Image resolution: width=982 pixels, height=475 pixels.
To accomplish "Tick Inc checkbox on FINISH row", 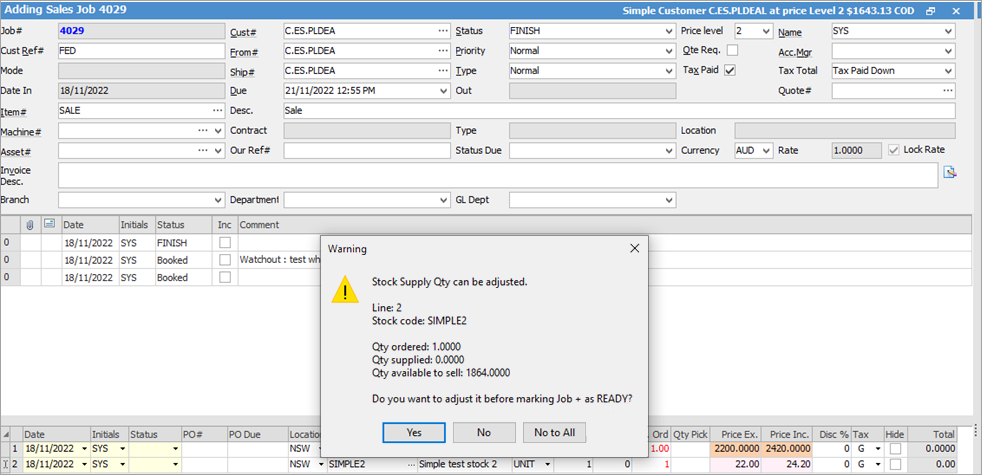I will (225, 243).
